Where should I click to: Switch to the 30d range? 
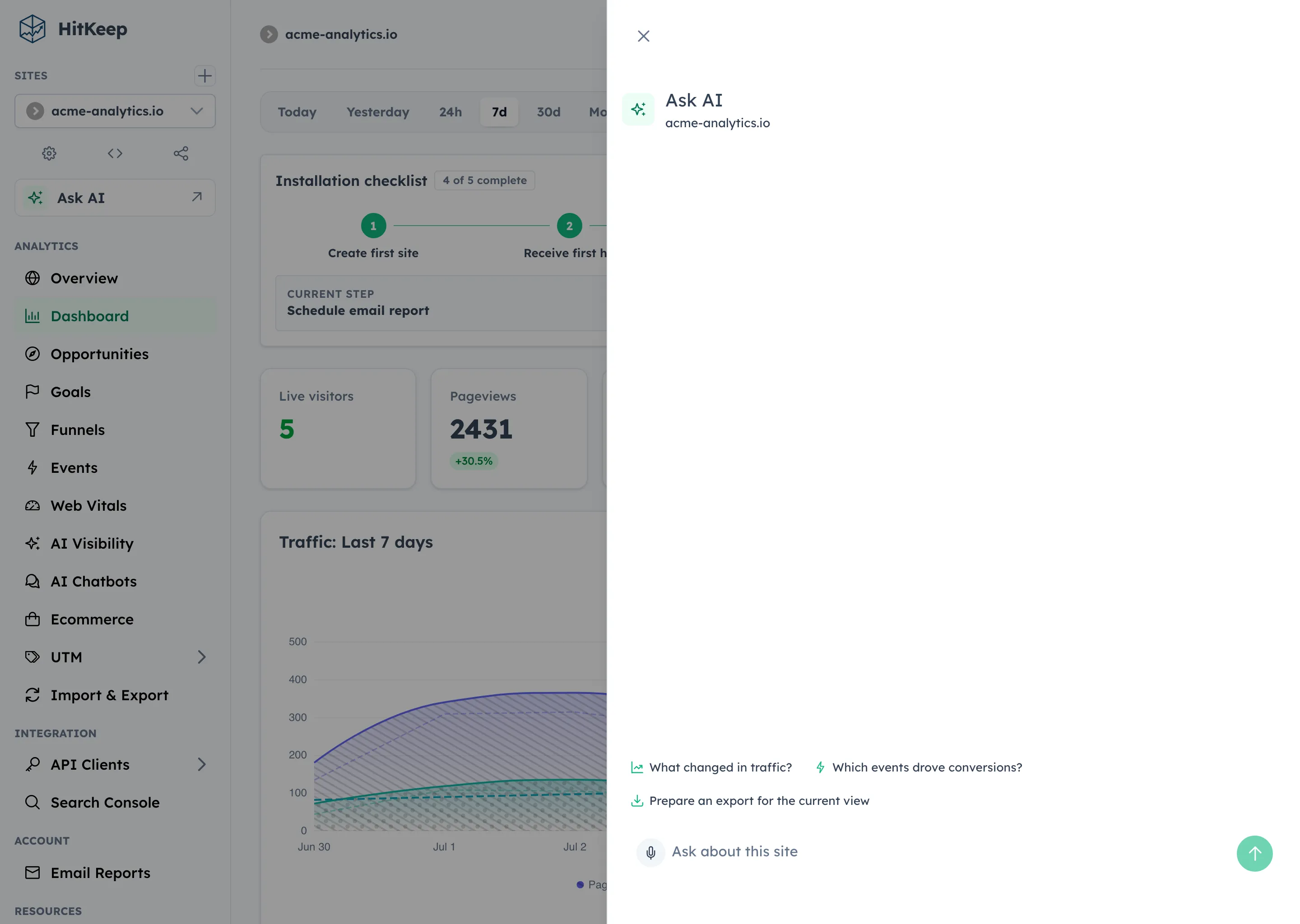click(x=548, y=112)
